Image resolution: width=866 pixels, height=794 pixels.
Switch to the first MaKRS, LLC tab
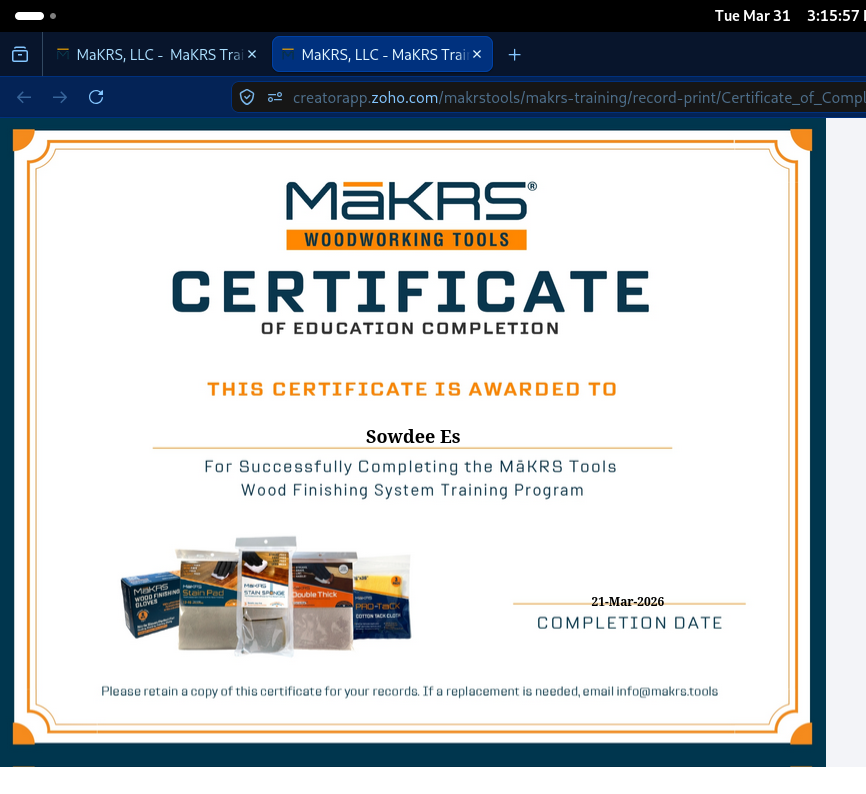click(156, 55)
